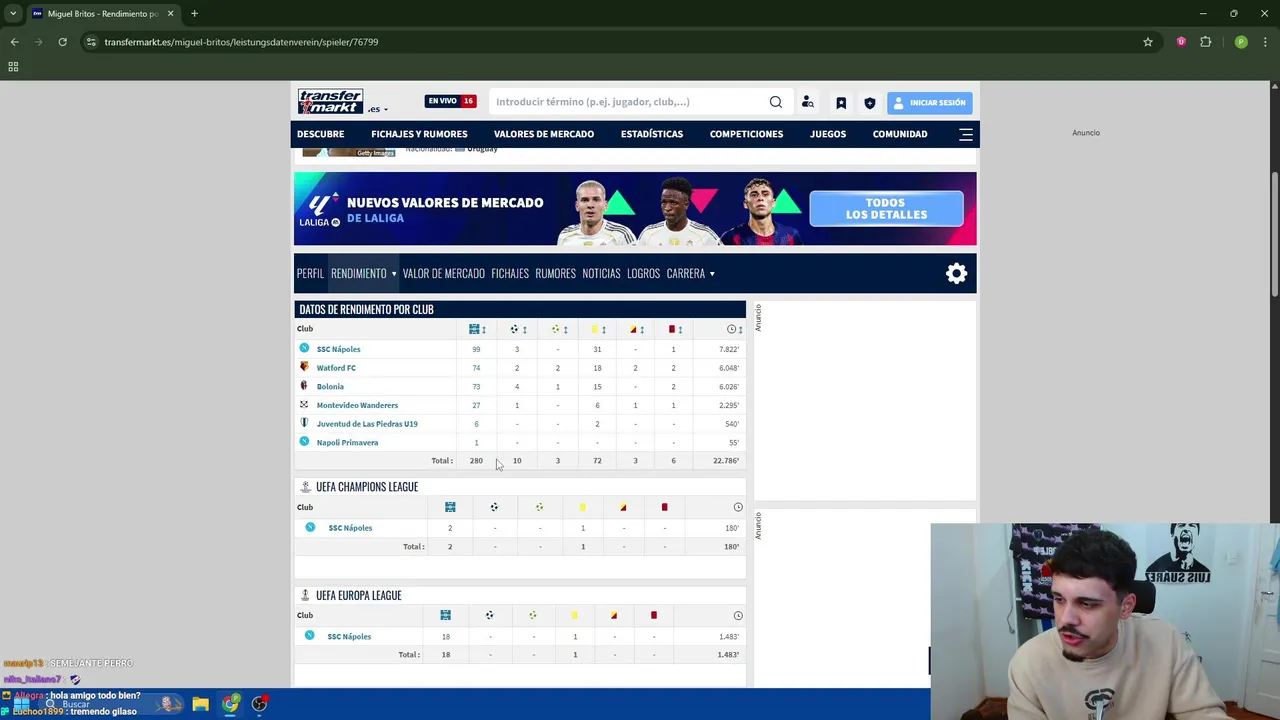Switch to the RUMORES tab

click(x=555, y=274)
